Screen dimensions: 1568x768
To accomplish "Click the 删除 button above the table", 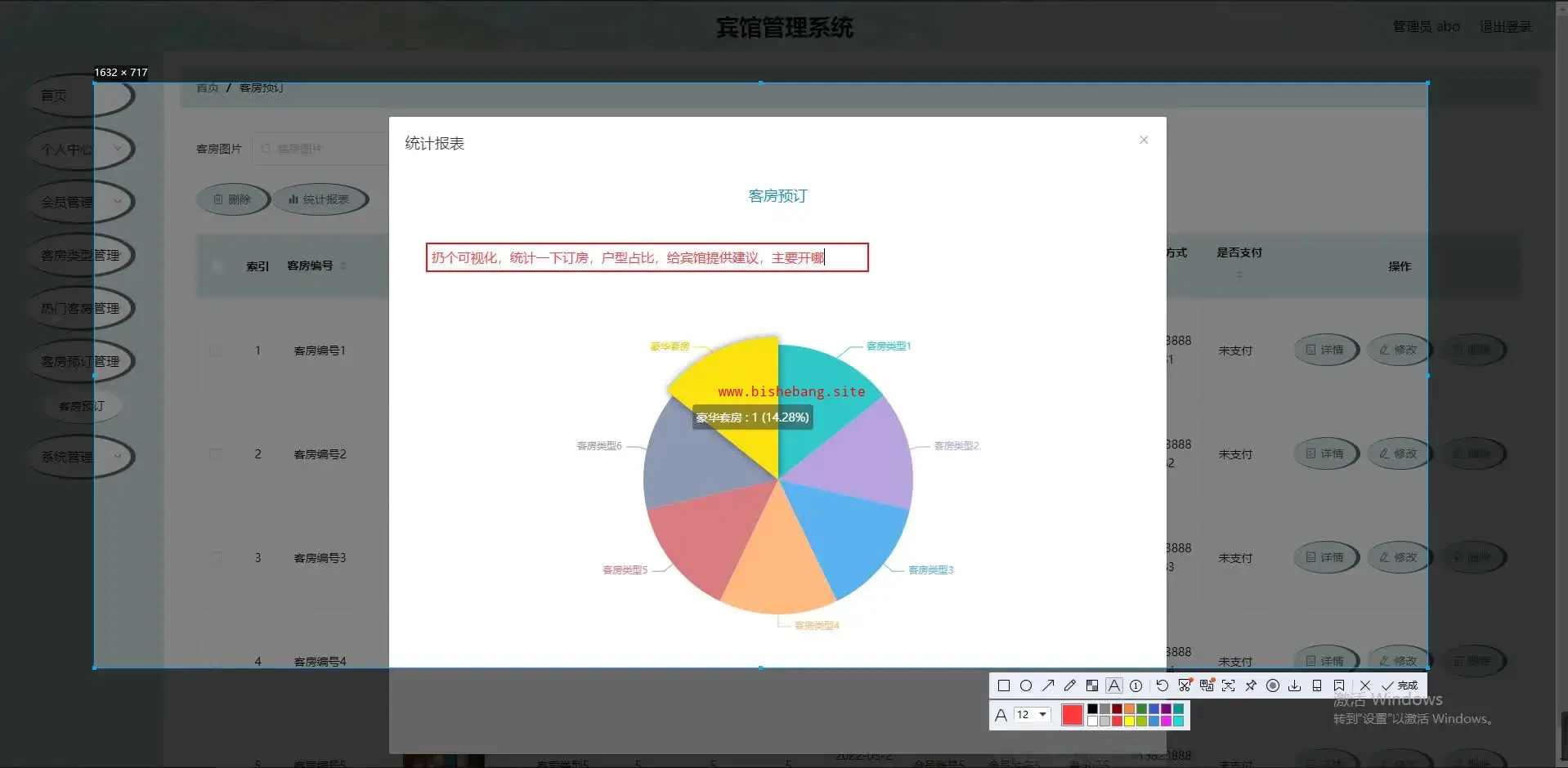I will pos(232,199).
